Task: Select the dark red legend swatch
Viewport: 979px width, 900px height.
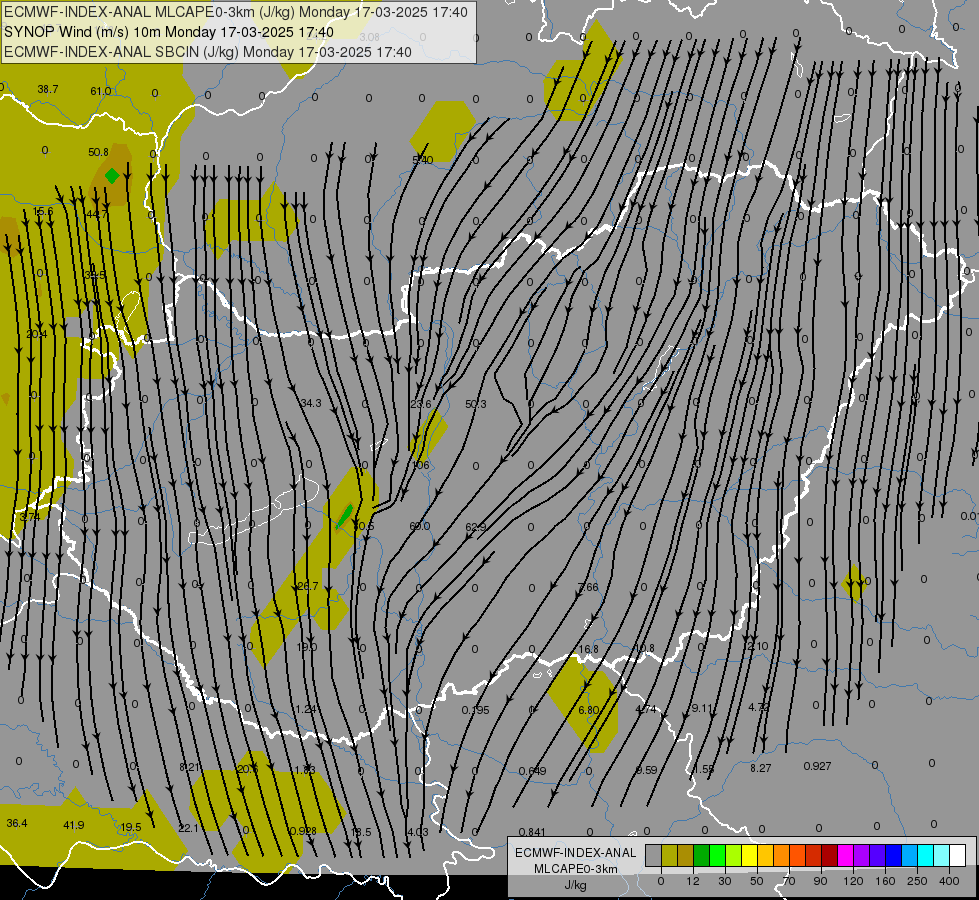Action: (829, 855)
